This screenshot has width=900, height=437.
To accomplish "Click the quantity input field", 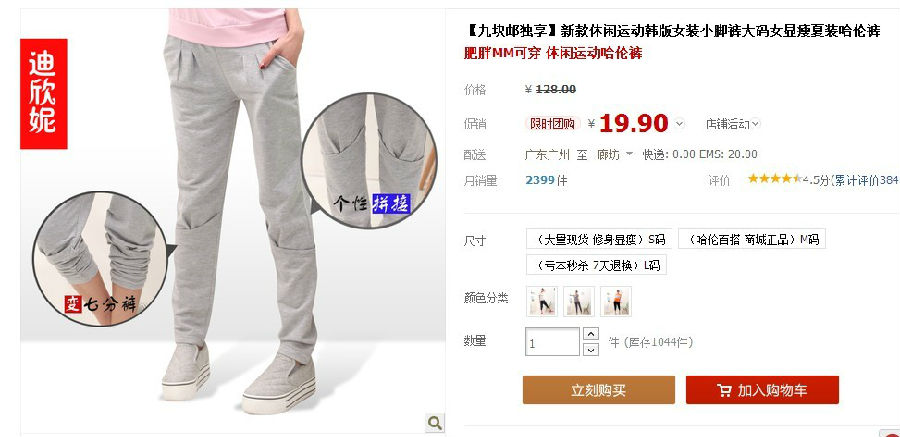I will click(552, 342).
